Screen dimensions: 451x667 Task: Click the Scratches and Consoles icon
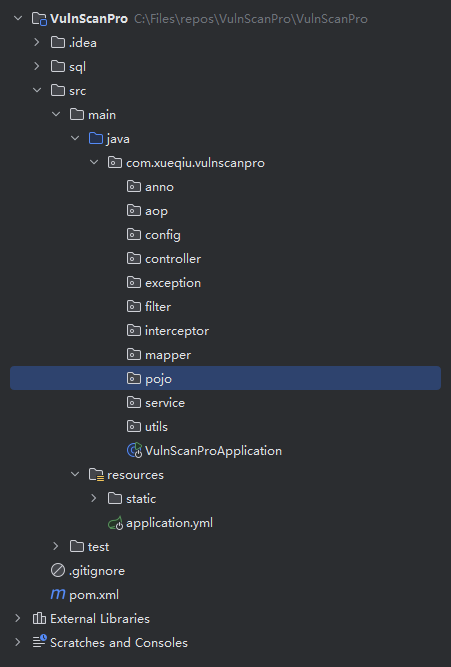point(40,642)
